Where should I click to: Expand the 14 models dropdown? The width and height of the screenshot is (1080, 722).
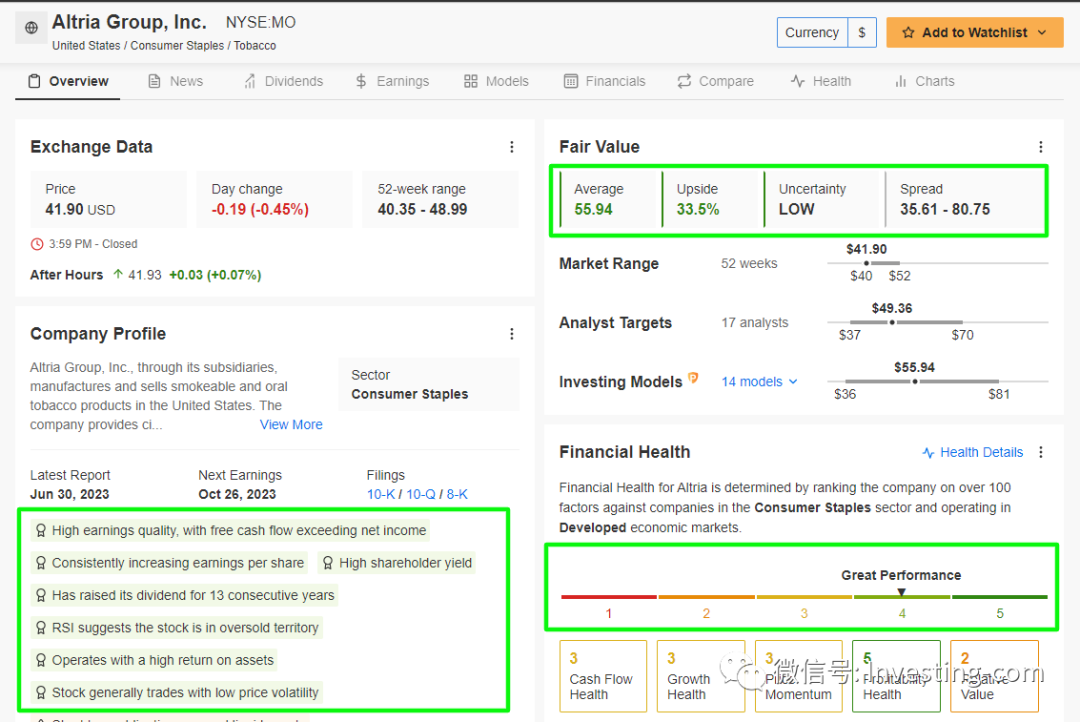(759, 382)
